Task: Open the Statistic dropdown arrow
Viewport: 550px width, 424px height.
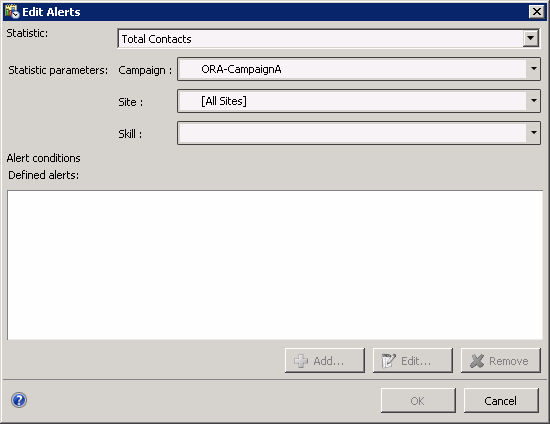Action: click(530, 38)
